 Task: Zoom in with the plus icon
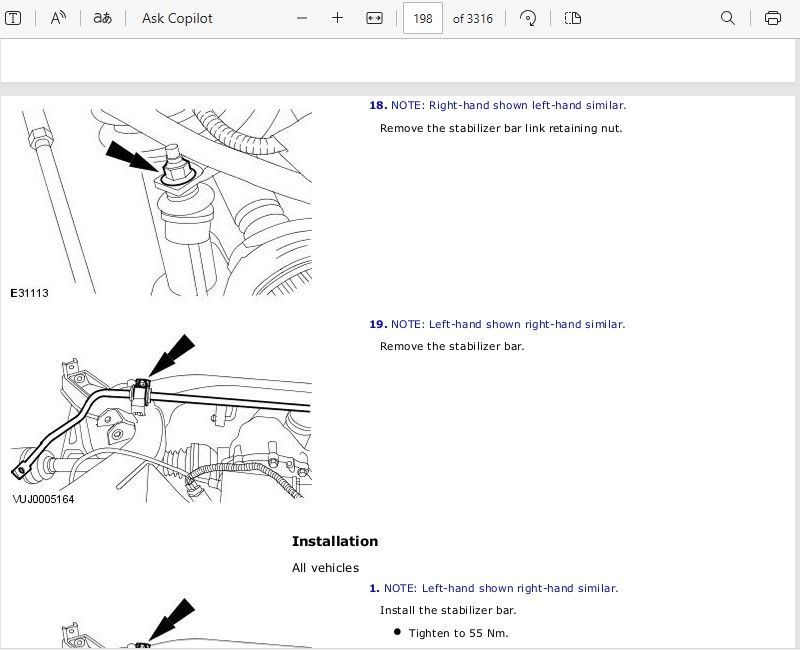pyautogui.click(x=338, y=18)
